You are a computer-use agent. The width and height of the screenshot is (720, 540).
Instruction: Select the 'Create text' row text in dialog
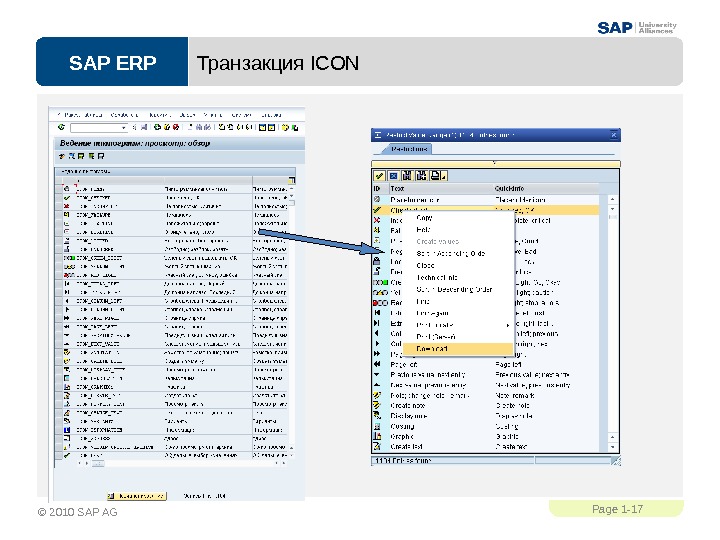pos(406,446)
